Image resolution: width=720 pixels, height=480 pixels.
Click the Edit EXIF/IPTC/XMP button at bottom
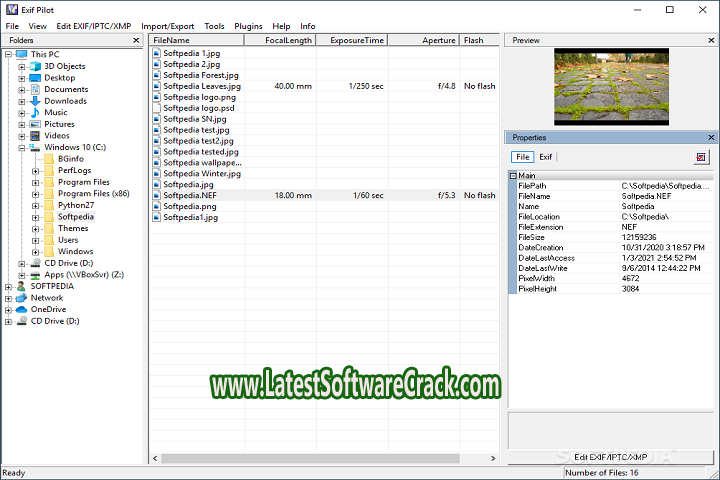(x=612, y=456)
